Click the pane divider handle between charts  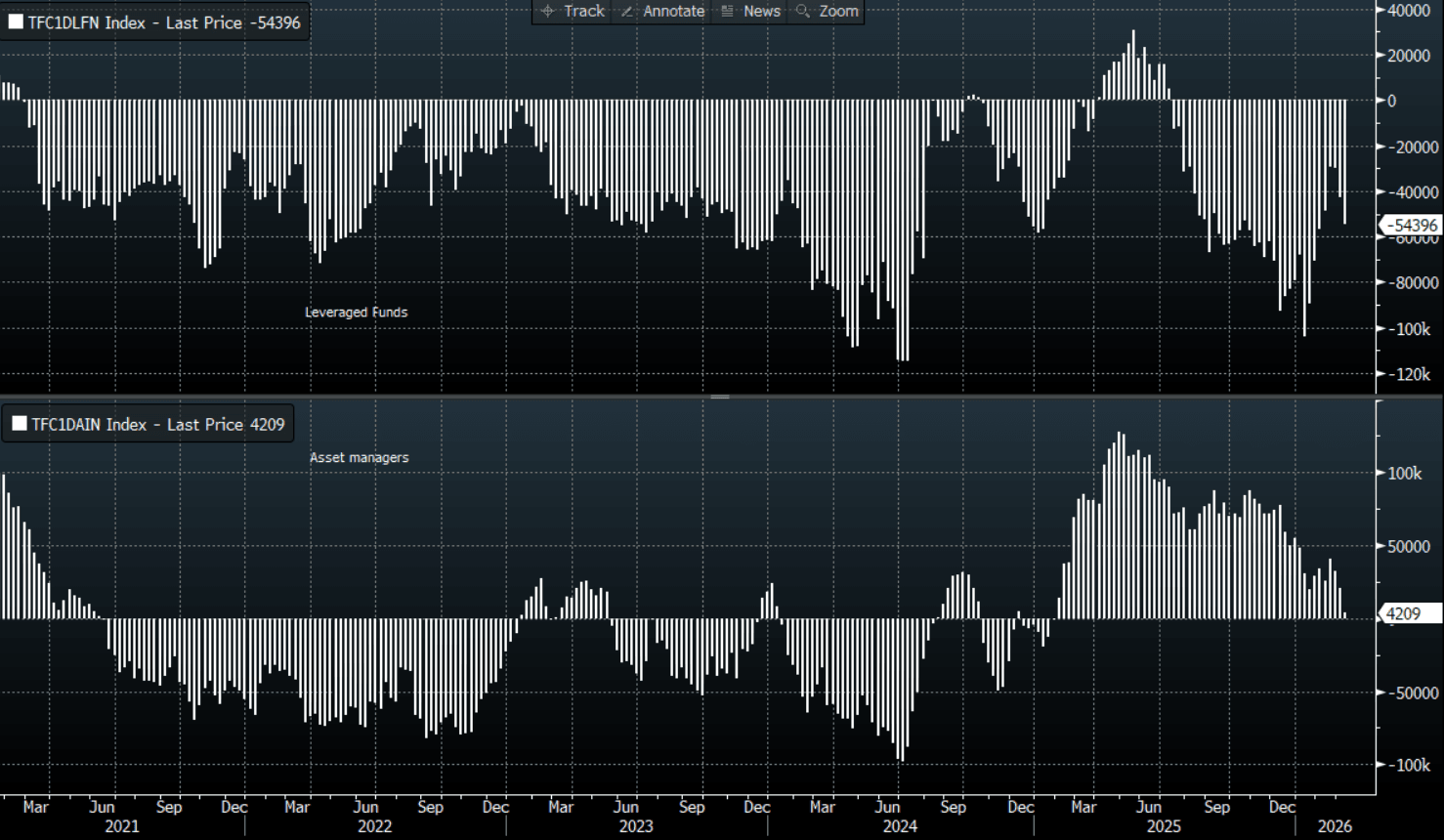720,397
